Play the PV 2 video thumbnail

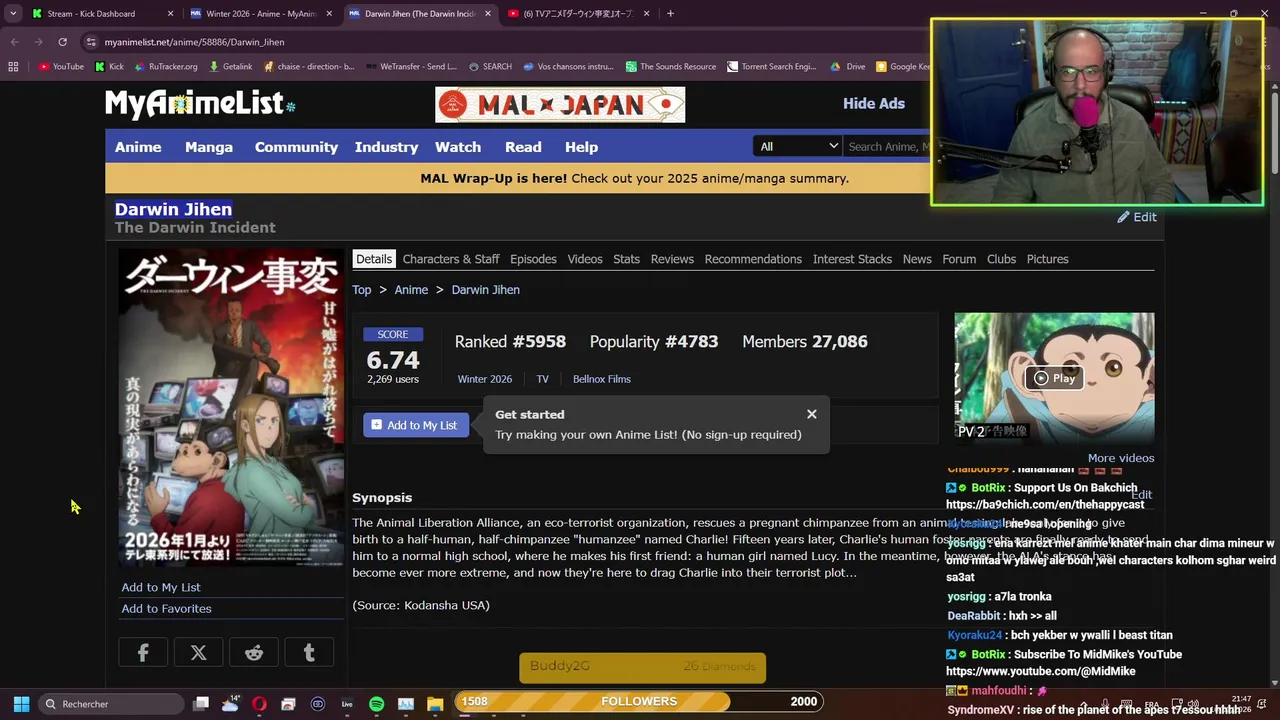pyautogui.click(x=1054, y=378)
